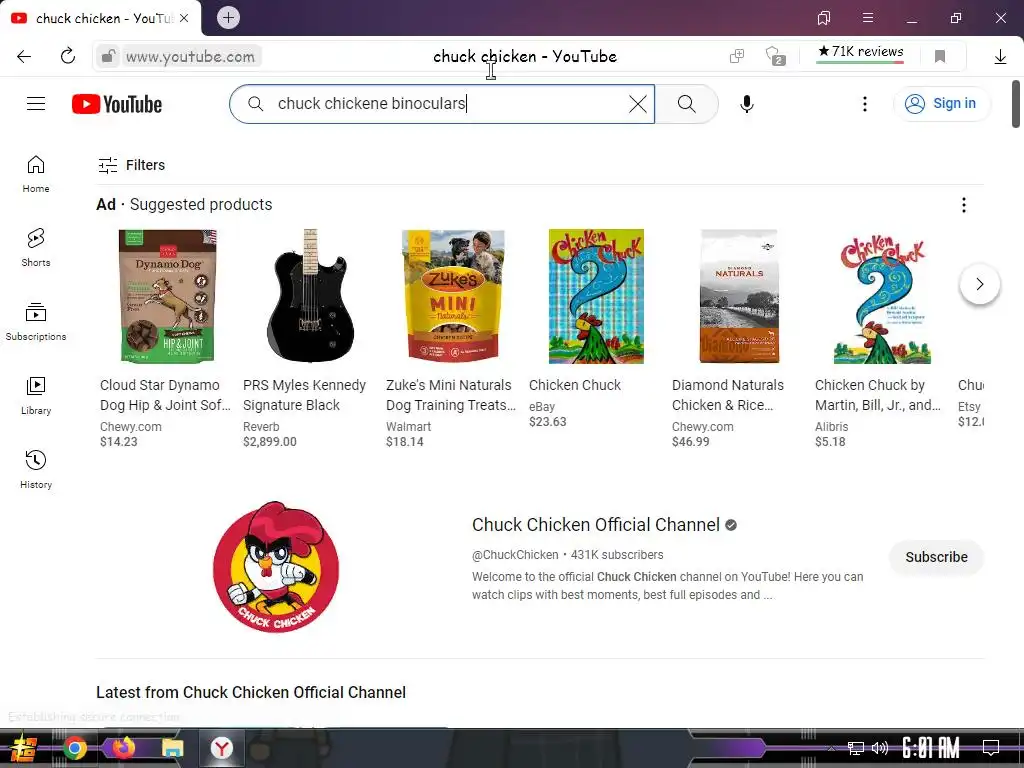This screenshot has width=1024, height=768.
Task: Close the chuck chicken YouTube tab
Action: [184, 18]
